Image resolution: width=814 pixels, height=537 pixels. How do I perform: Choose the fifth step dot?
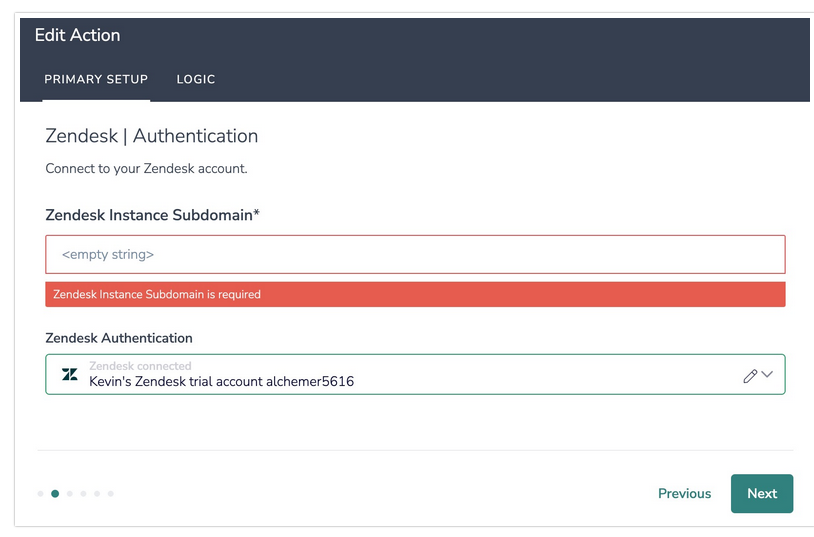(97, 493)
